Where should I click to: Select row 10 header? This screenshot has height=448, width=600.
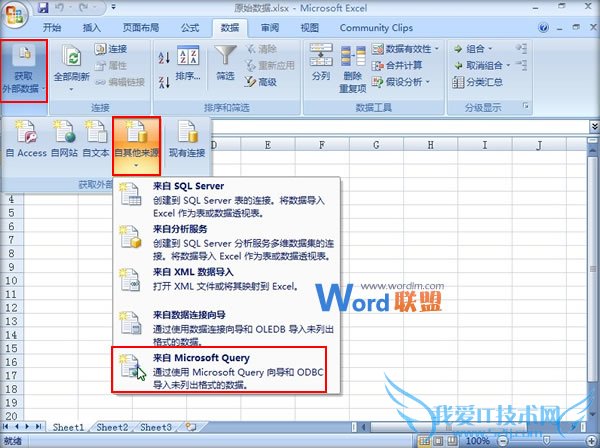click(x=11, y=280)
